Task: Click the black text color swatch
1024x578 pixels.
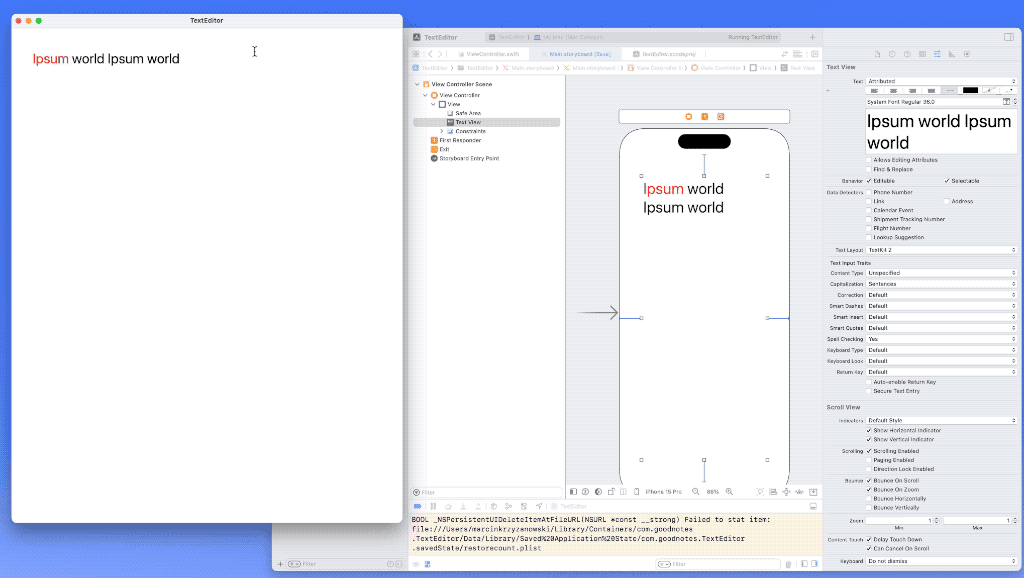Action: pos(969,90)
